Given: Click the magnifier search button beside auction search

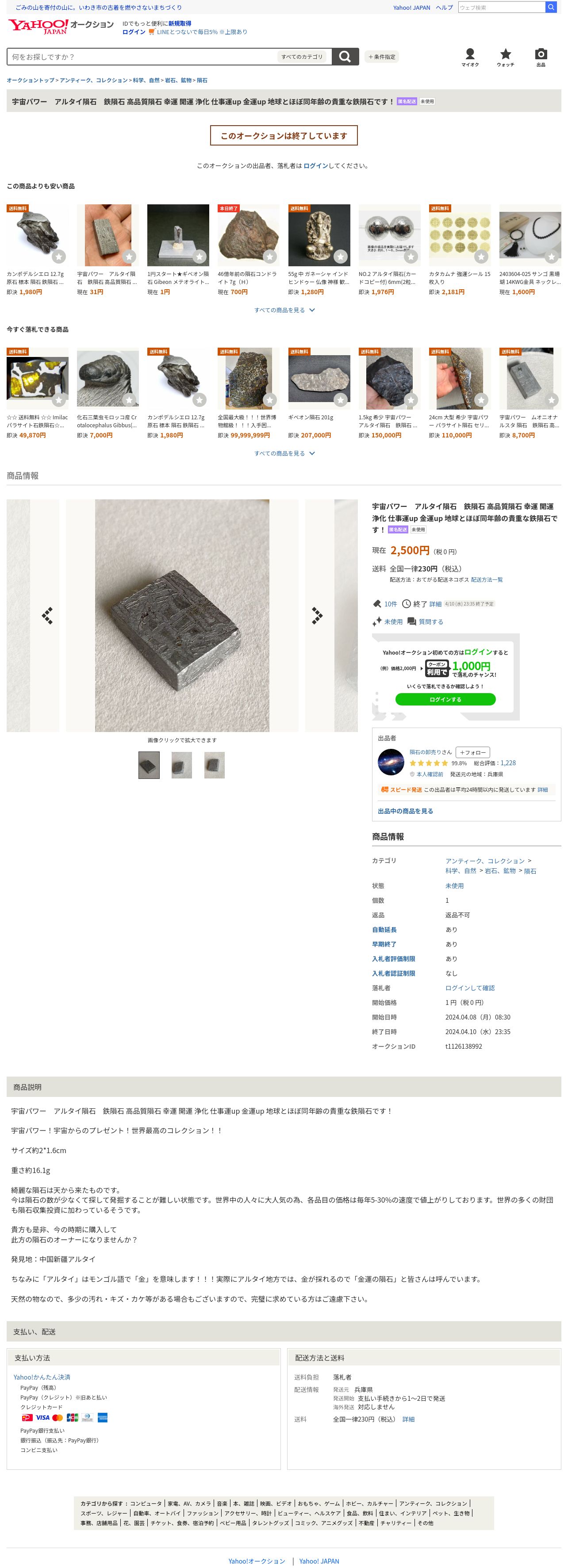Looking at the screenshot, I should click(345, 57).
